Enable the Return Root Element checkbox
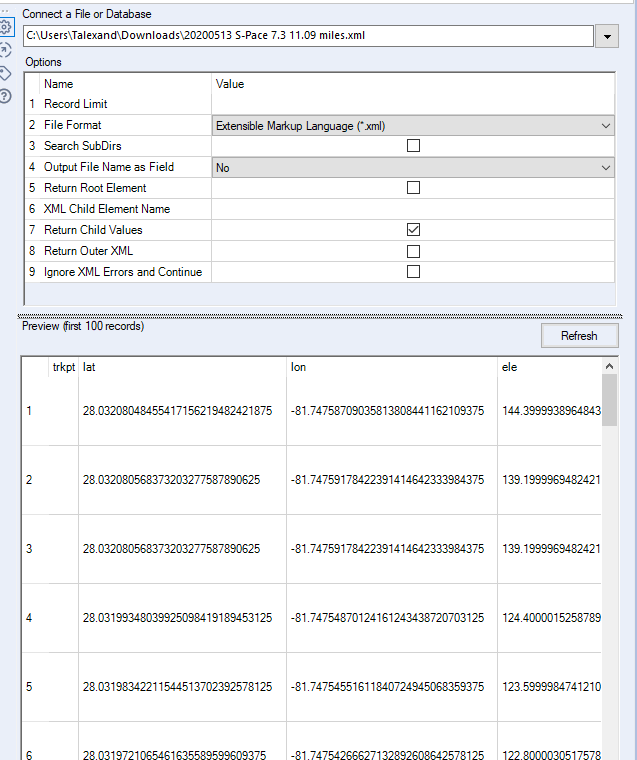This screenshot has width=637, height=760. click(413, 188)
